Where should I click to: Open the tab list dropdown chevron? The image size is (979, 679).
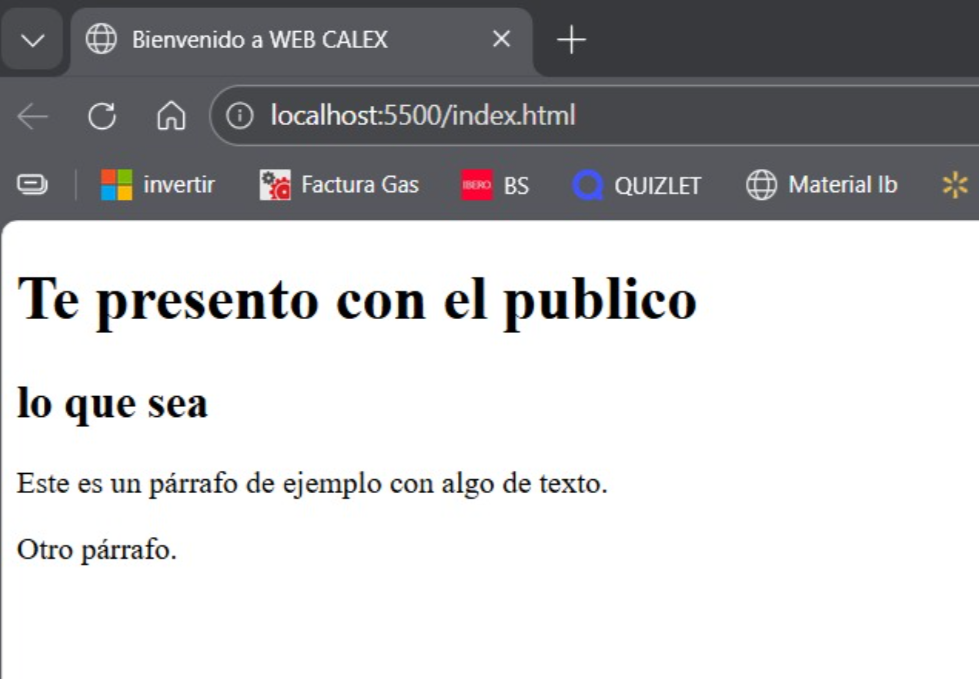point(31,41)
